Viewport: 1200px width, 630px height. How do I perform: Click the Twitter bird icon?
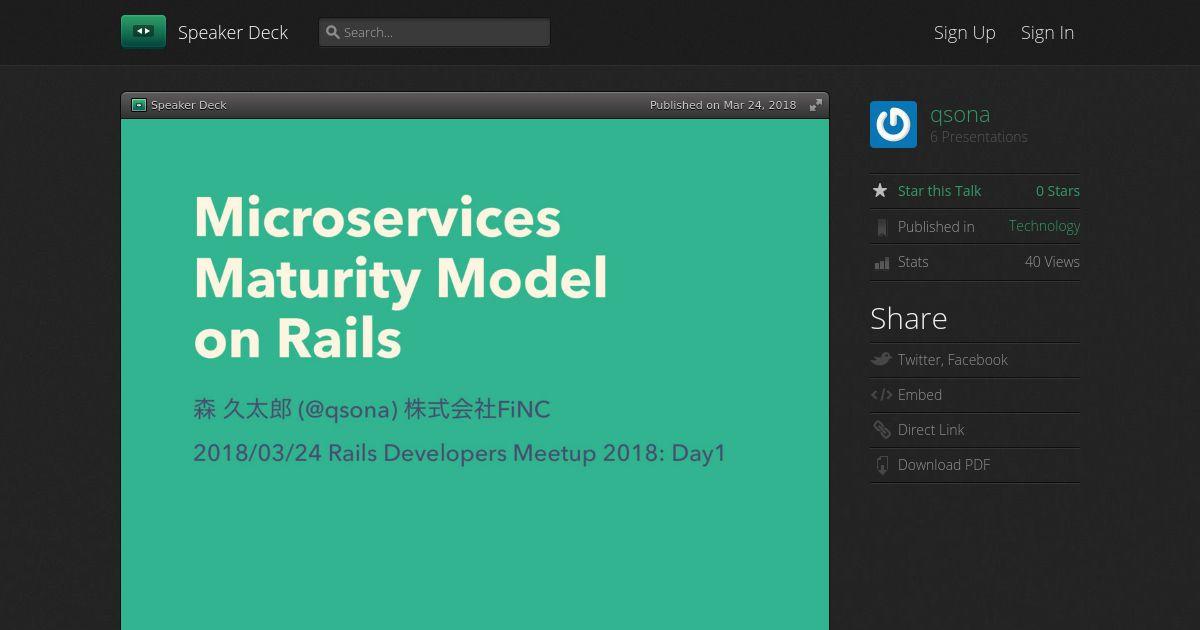click(x=881, y=359)
